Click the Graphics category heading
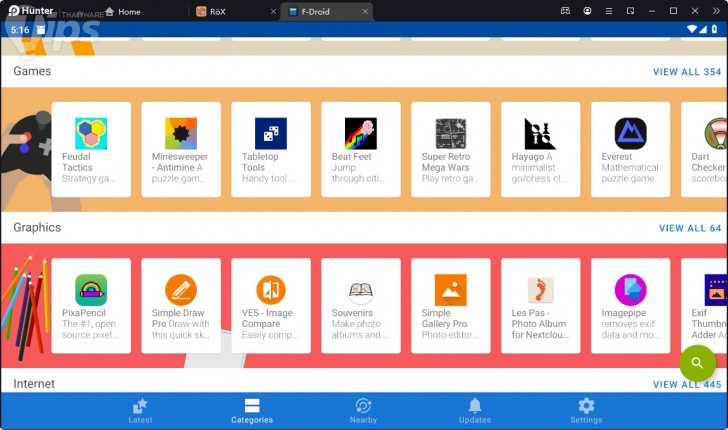The image size is (728, 430). click(37, 228)
